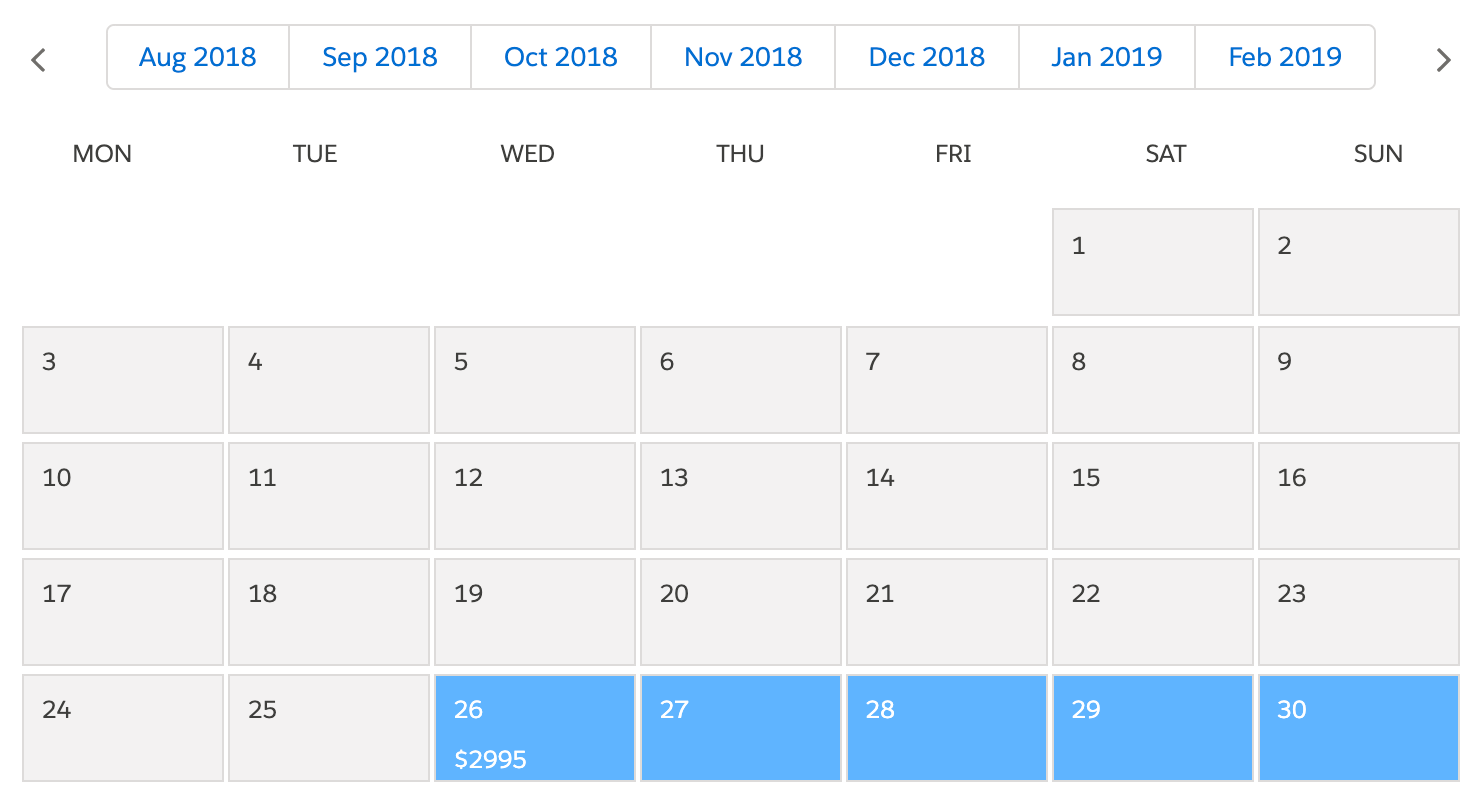Choose highlighted day 30
Image resolution: width=1474 pixels, height=806 pixels.
click(1359, 728)
